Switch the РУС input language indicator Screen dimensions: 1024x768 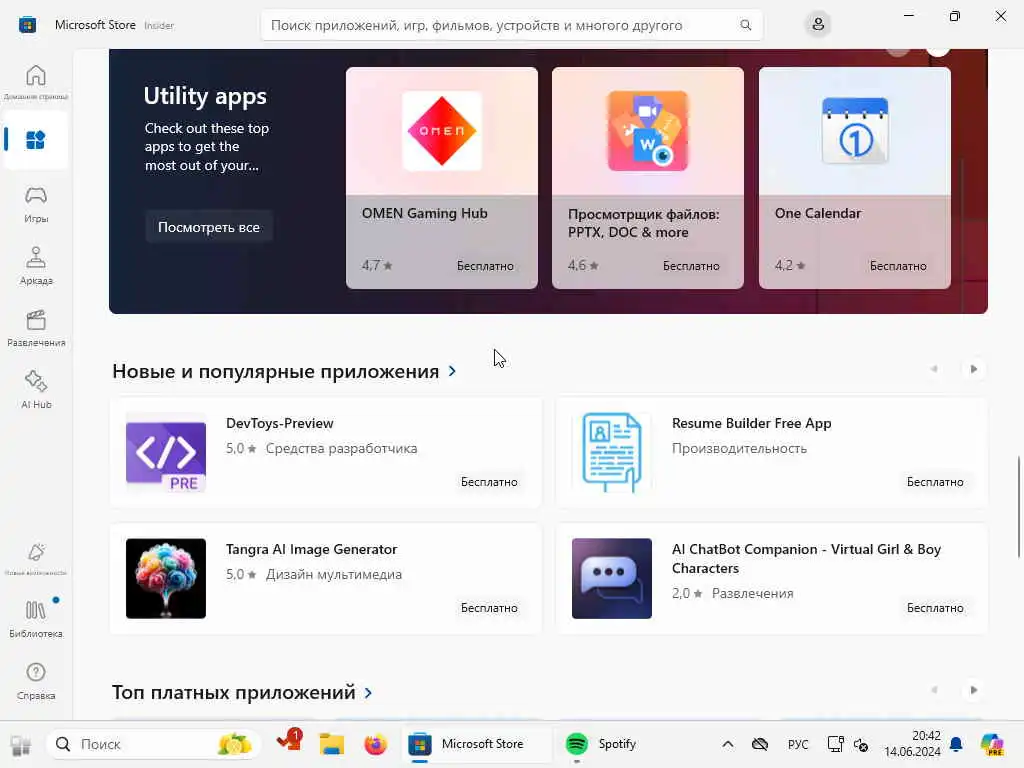(x=797, y=744)
